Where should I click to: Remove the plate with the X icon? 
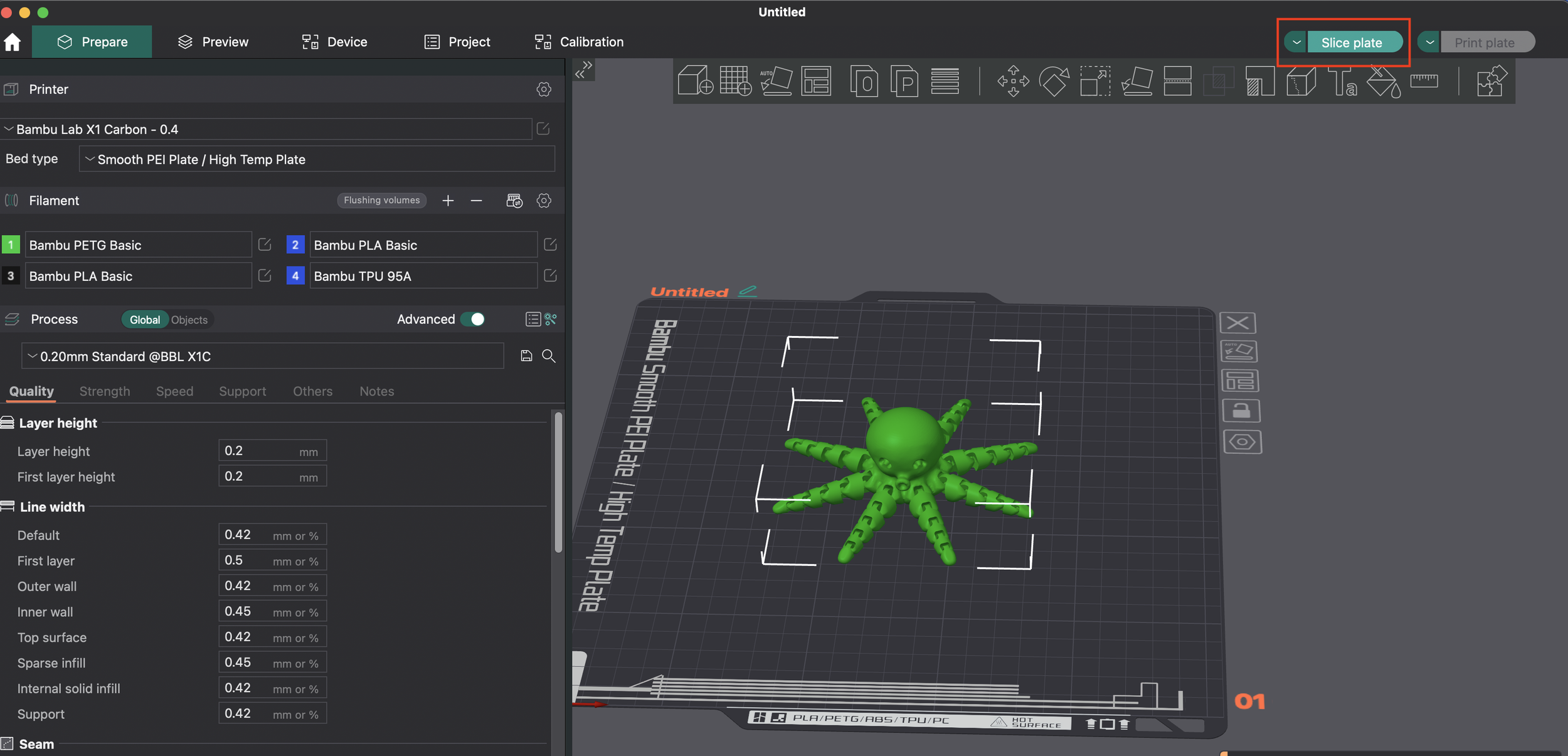pos(1237,323)
